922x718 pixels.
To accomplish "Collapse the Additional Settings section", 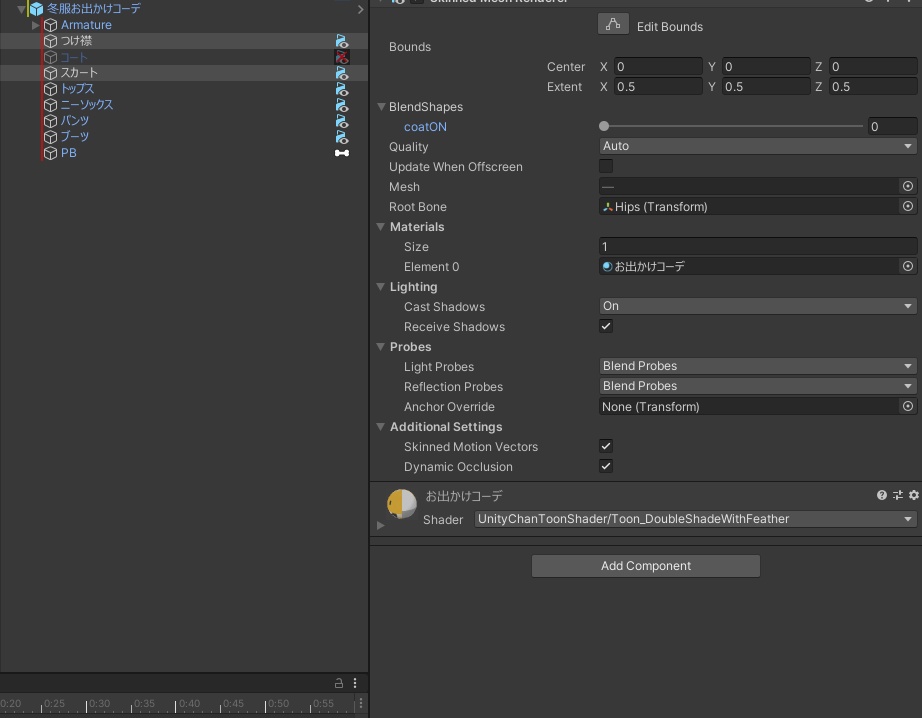I will (381, 427).
